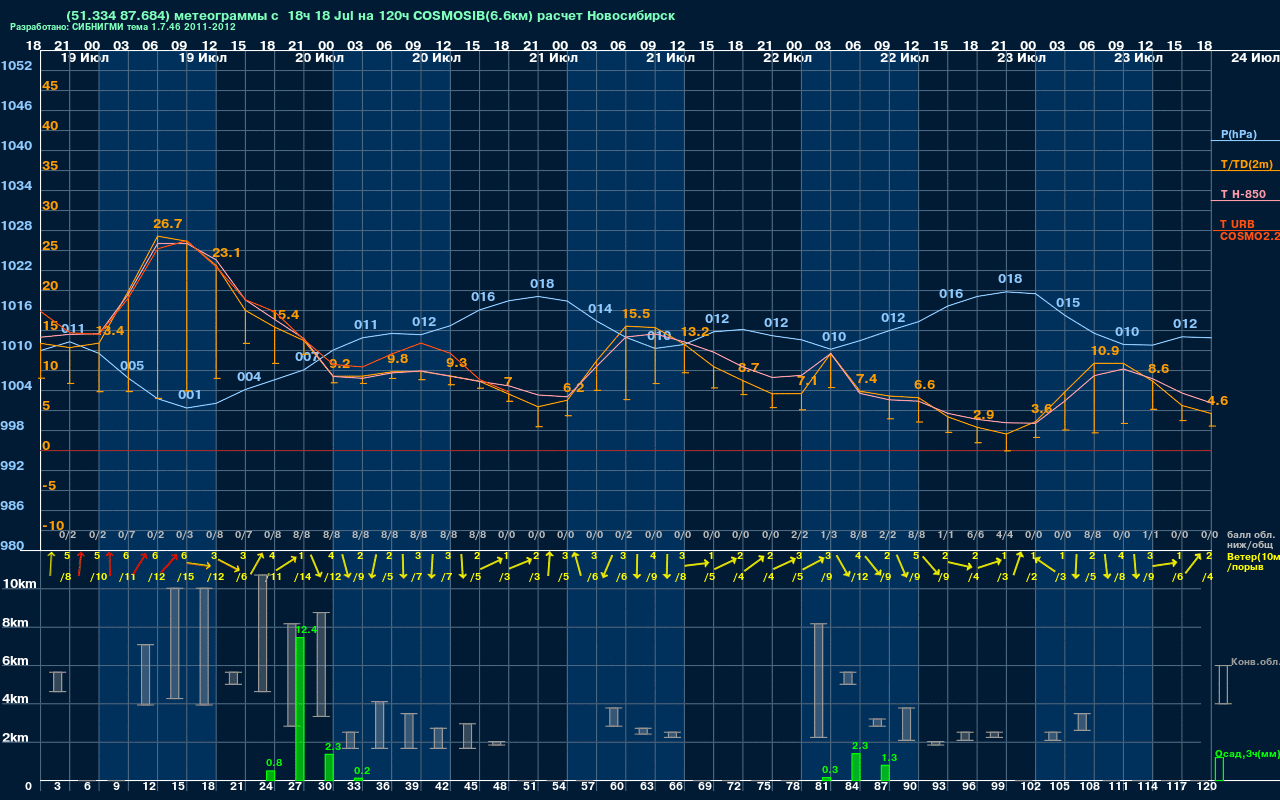Click the COSMO2.2 legend label
Screen dimensions: 1280x800
pyautogui.click(x=1250, y=236)
